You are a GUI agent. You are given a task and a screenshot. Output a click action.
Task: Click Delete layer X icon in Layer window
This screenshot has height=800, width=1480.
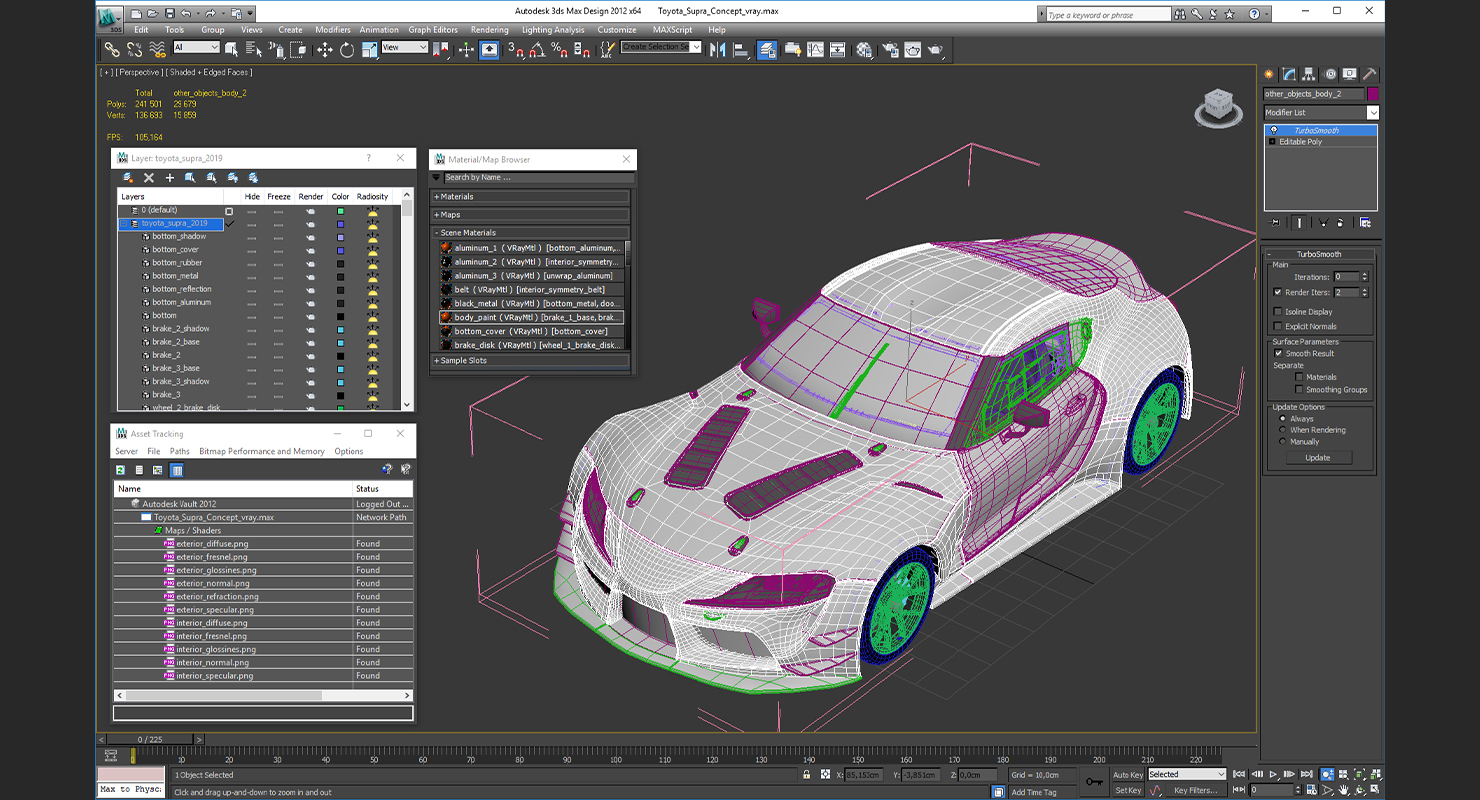[x=149, y=177]
